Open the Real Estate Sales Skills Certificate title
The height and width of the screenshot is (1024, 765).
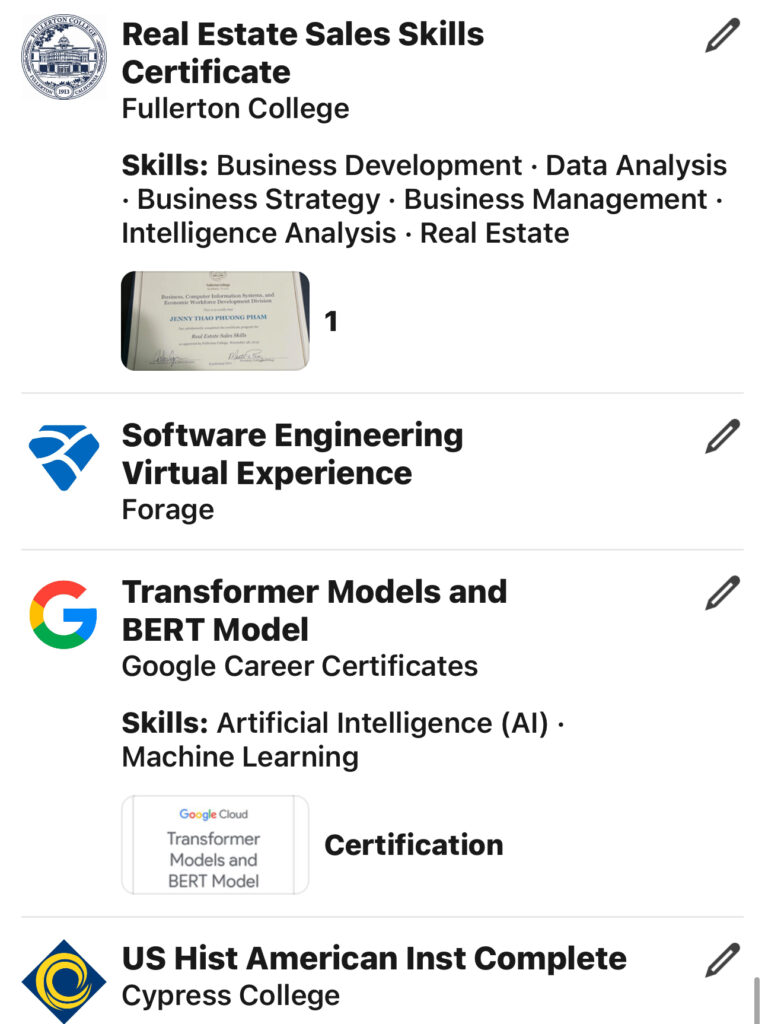coord(302,53)
